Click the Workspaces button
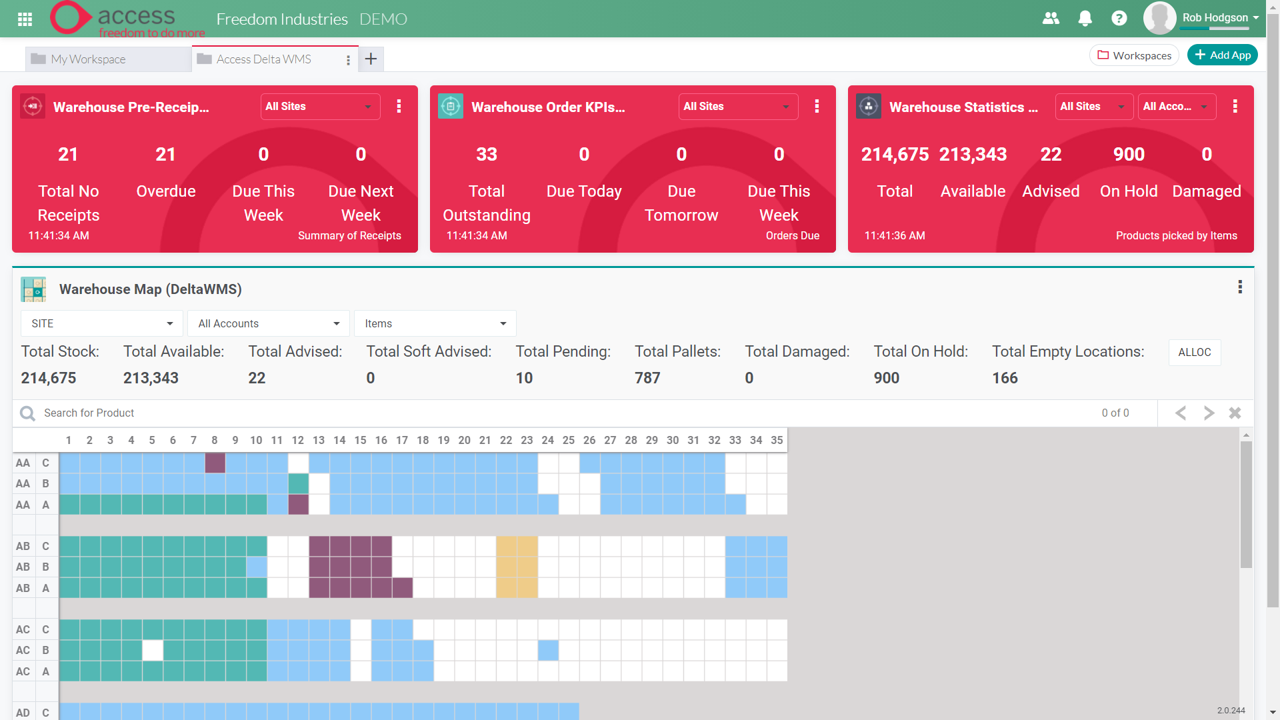 point(1134,55)
